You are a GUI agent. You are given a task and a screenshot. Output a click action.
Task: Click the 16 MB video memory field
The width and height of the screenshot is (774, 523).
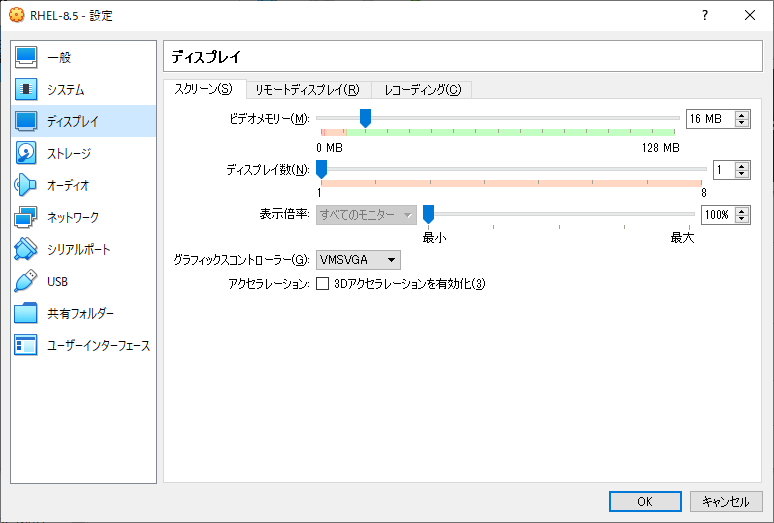[x=711, y=119]
